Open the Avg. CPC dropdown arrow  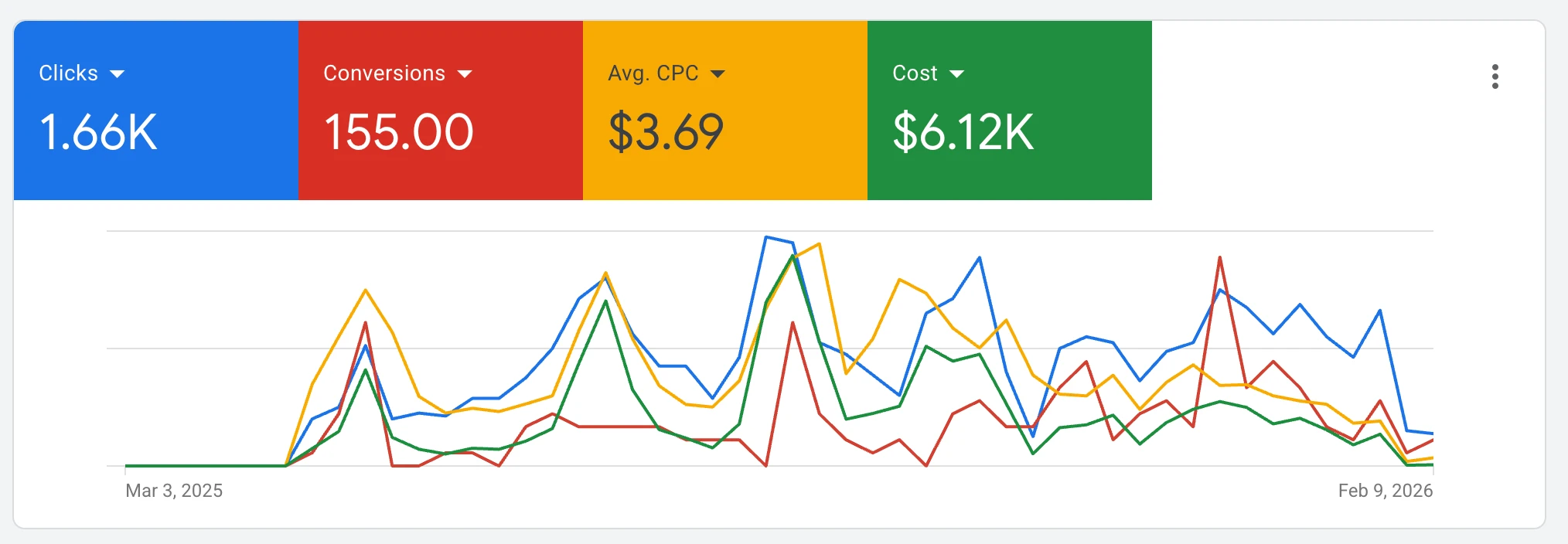pos(718,74)
